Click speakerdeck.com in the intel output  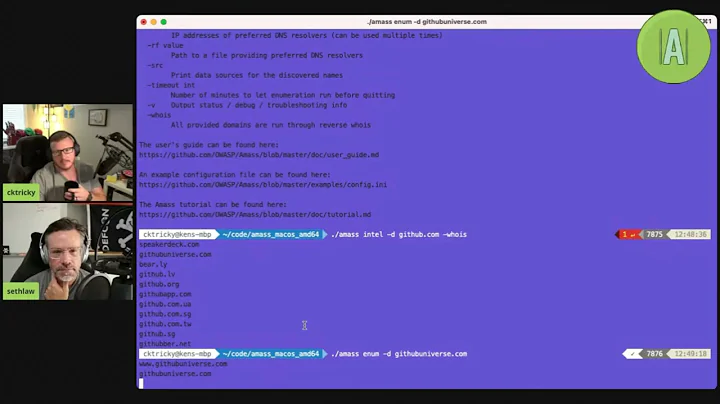169,244
